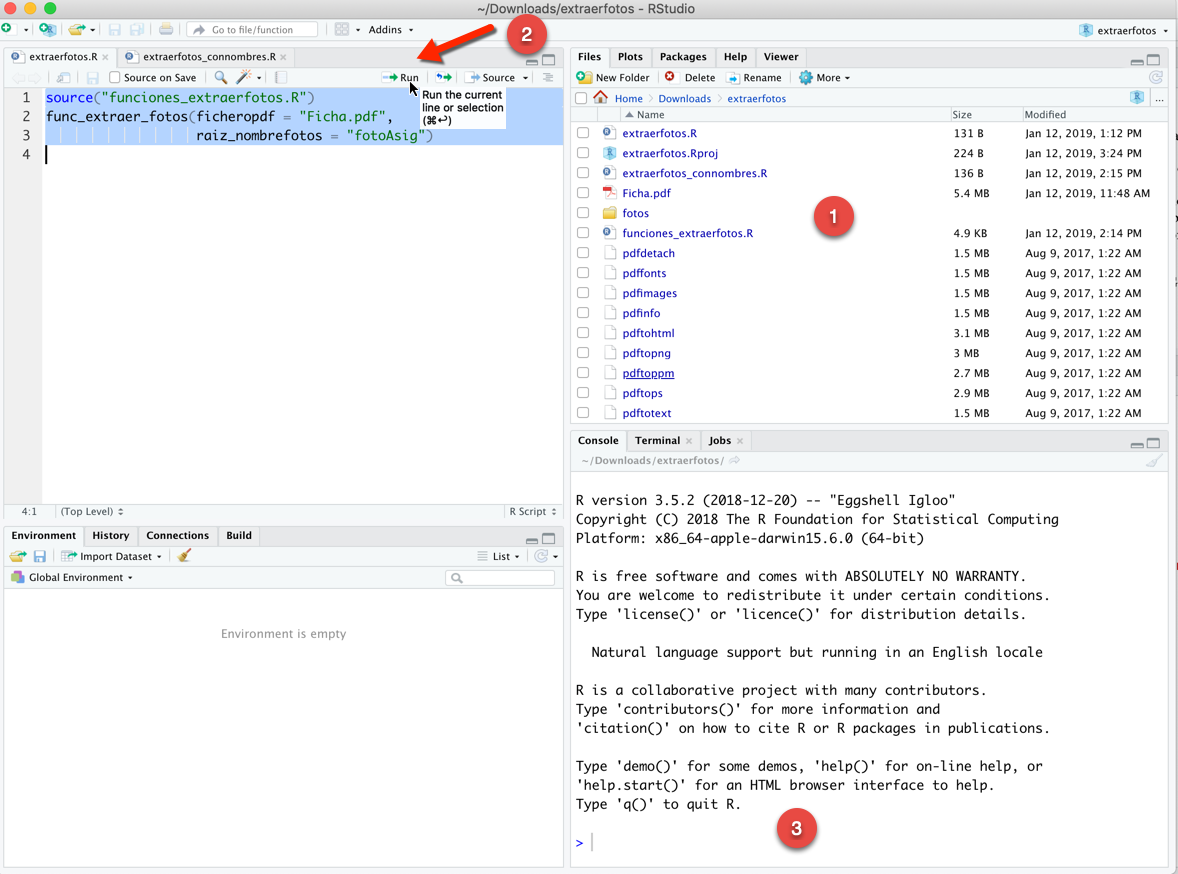Check the box next to Ficha.pdf
The image size is (1178, 874).
pos(583,193)
